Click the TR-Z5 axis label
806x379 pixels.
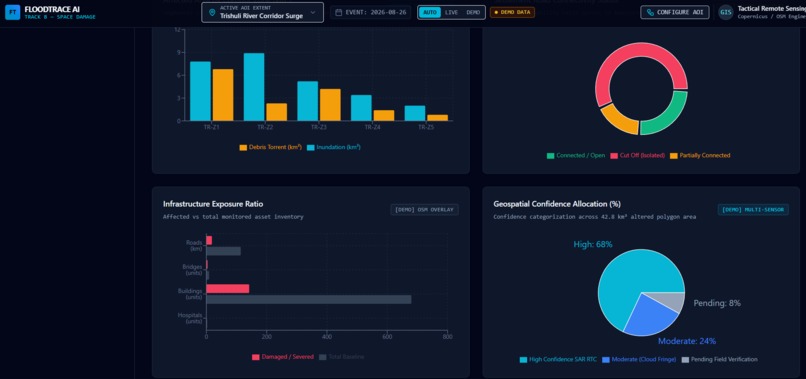pos(425,127)
